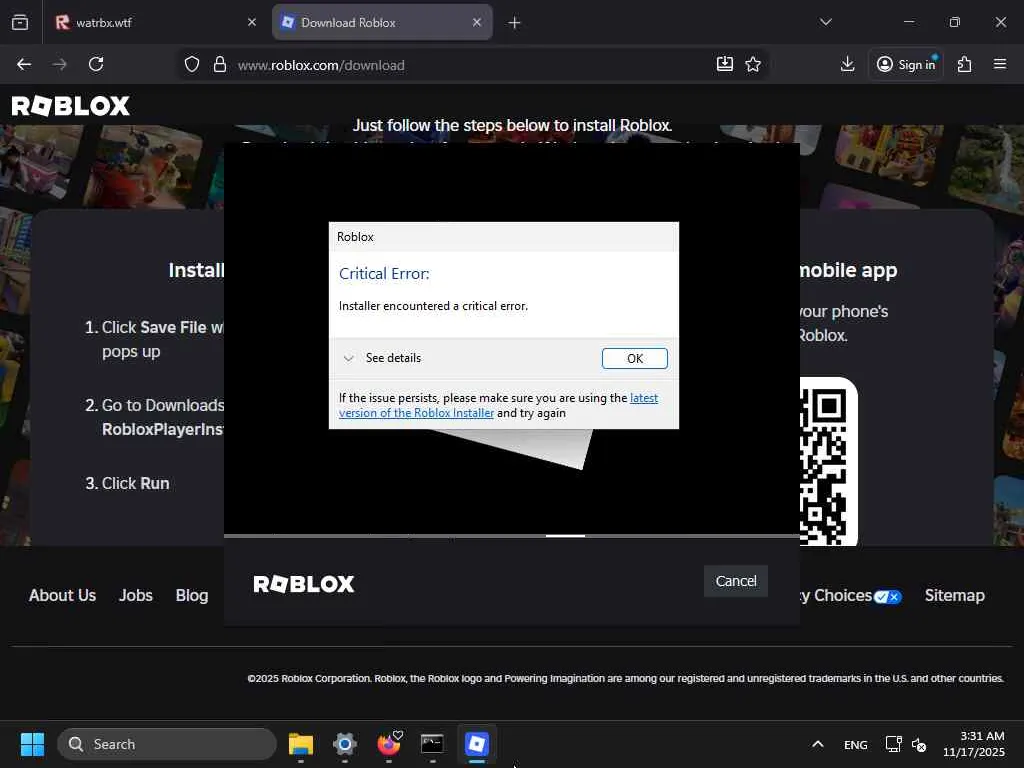Open tracking protection shield icon
This screenshot has width=1024, height=768.
click(191, 65)
